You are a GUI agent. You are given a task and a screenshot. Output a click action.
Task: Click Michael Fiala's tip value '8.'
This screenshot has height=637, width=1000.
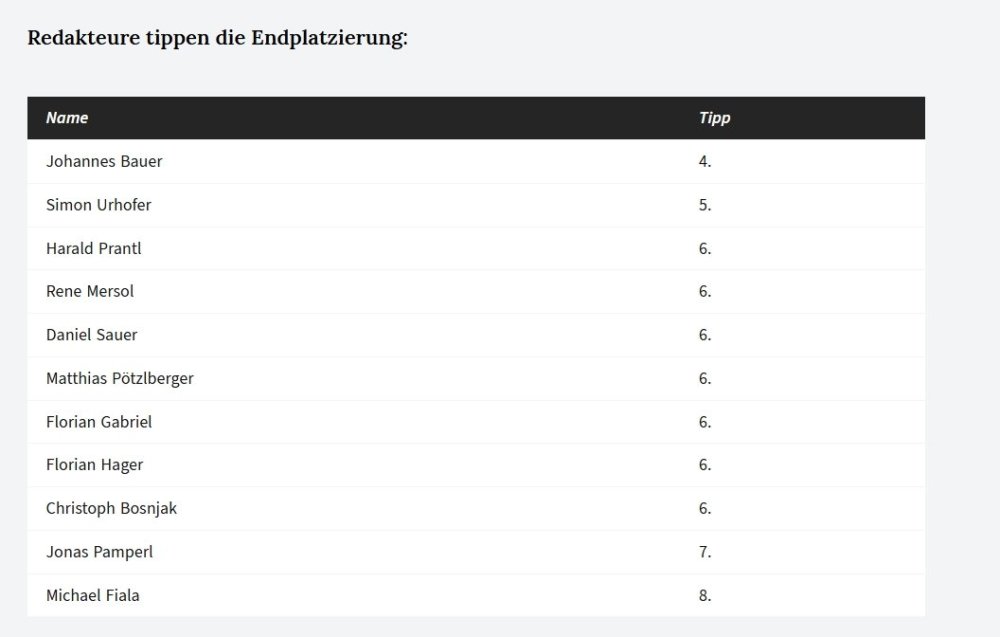pyautogui.click(x=705, y=595)
